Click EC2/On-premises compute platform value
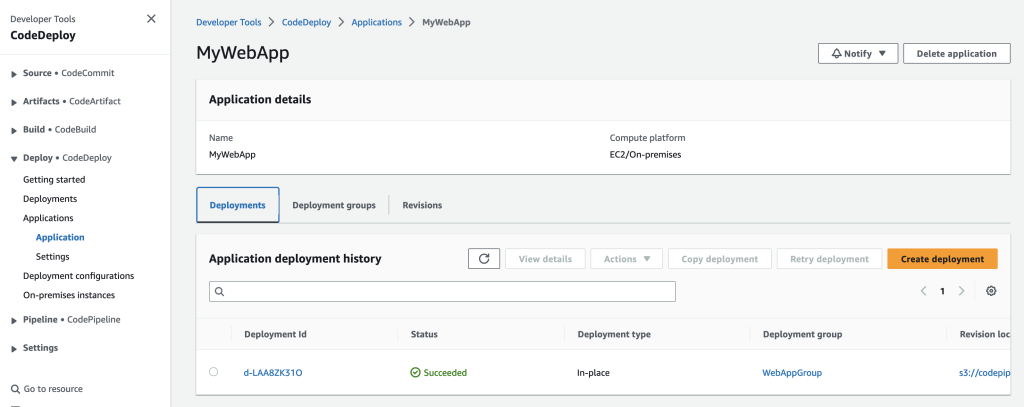Image resolution: width=1024 pixels, height=407 pixels. 645,155
